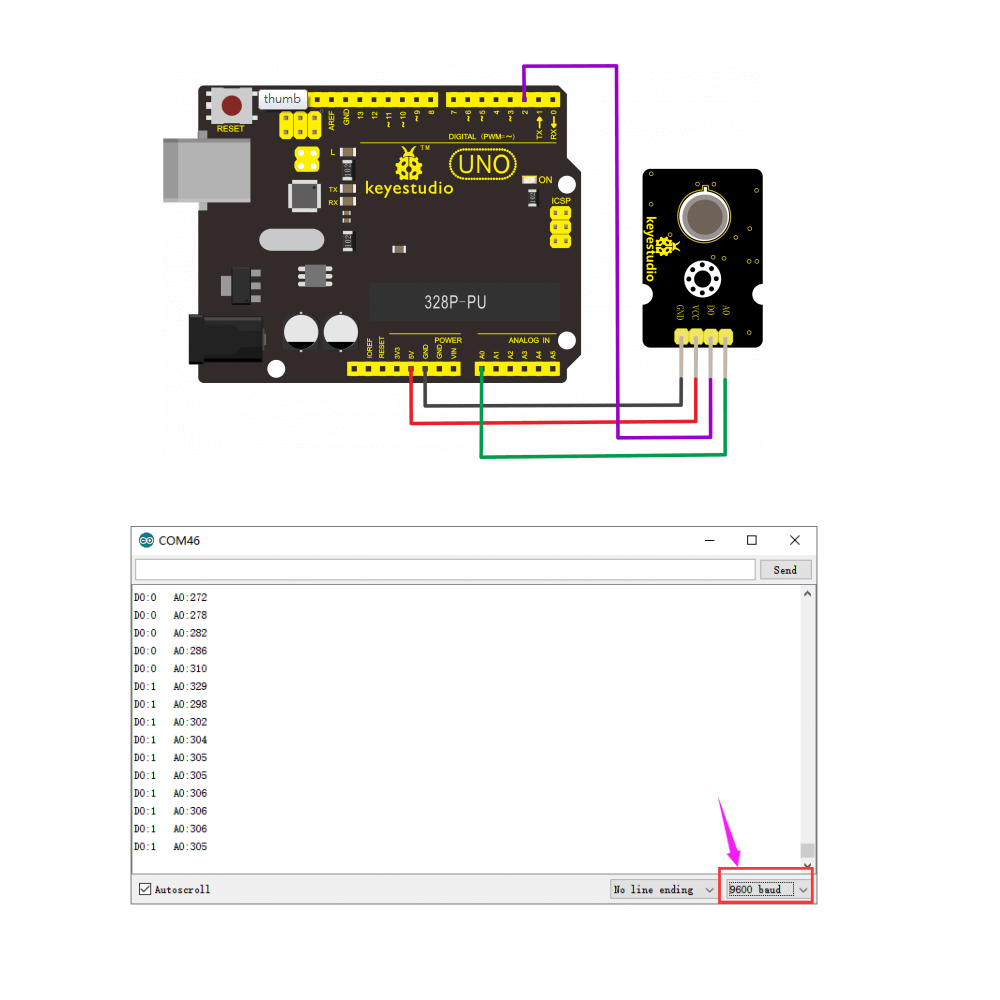This screenshot has width=1000, height=1000.
Task: Click the ICSP header pins
Action: tap(560, 227)
